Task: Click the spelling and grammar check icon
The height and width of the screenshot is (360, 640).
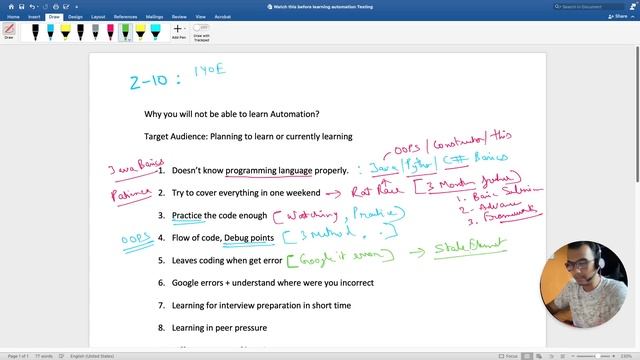Action: point(61,356)
